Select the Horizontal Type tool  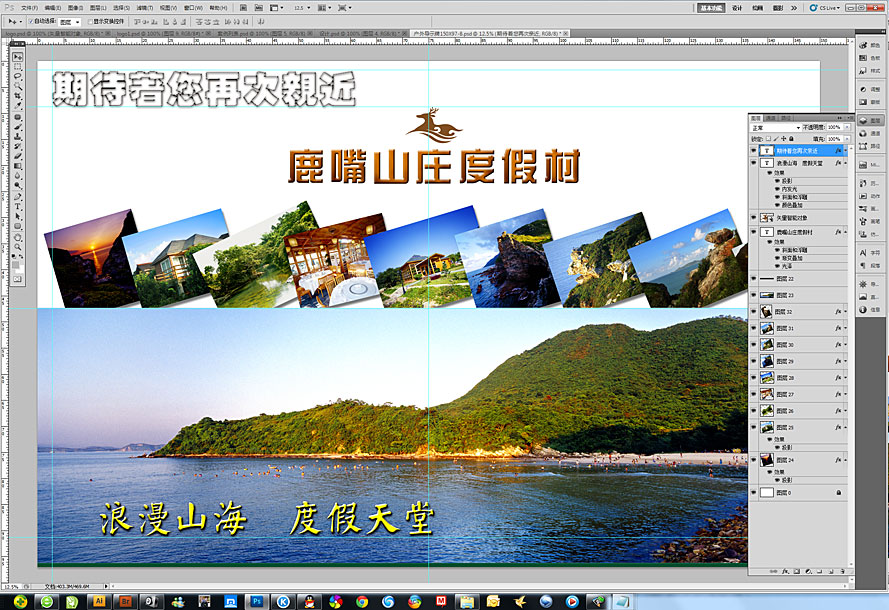[18, 204]
